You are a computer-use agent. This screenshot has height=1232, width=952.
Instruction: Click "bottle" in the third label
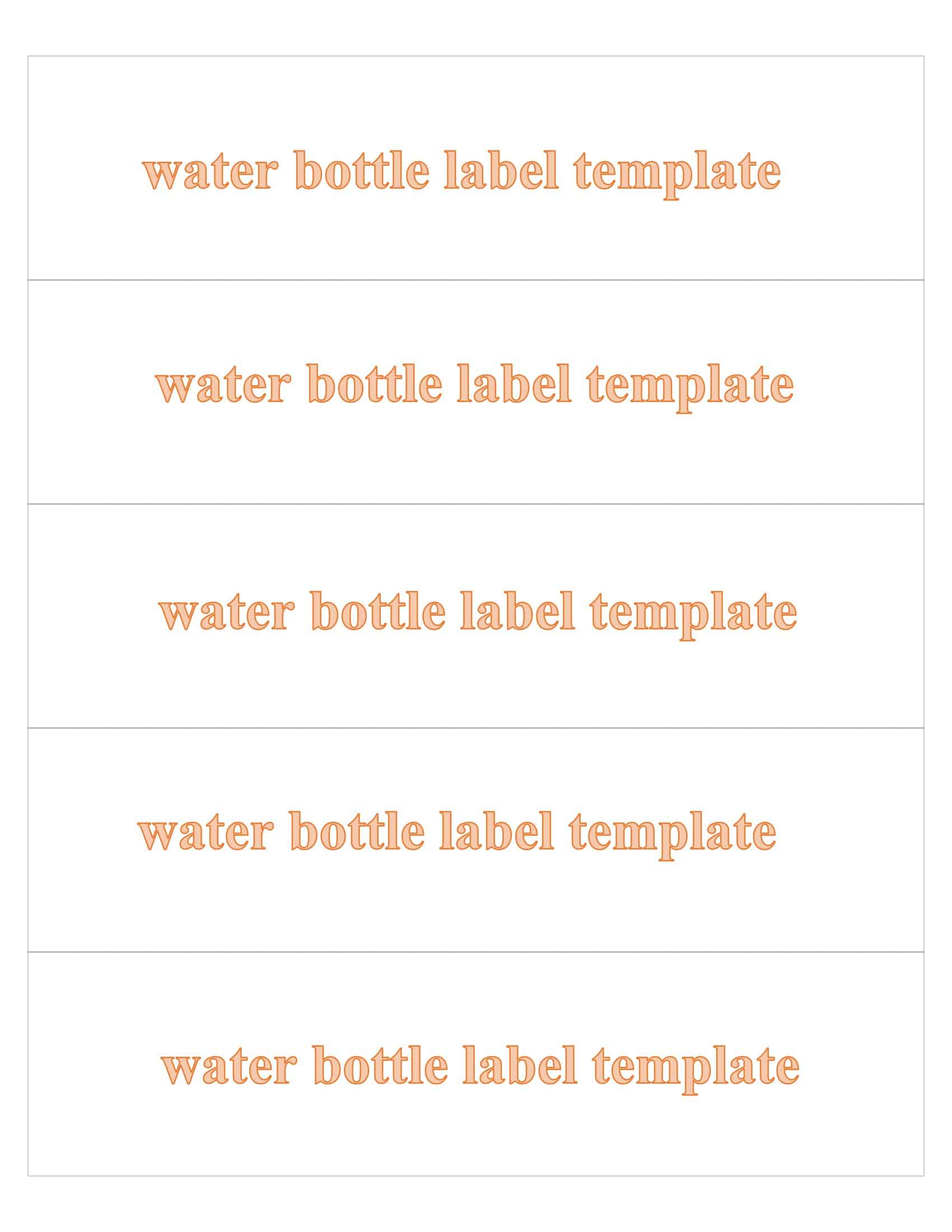[379, 610]
